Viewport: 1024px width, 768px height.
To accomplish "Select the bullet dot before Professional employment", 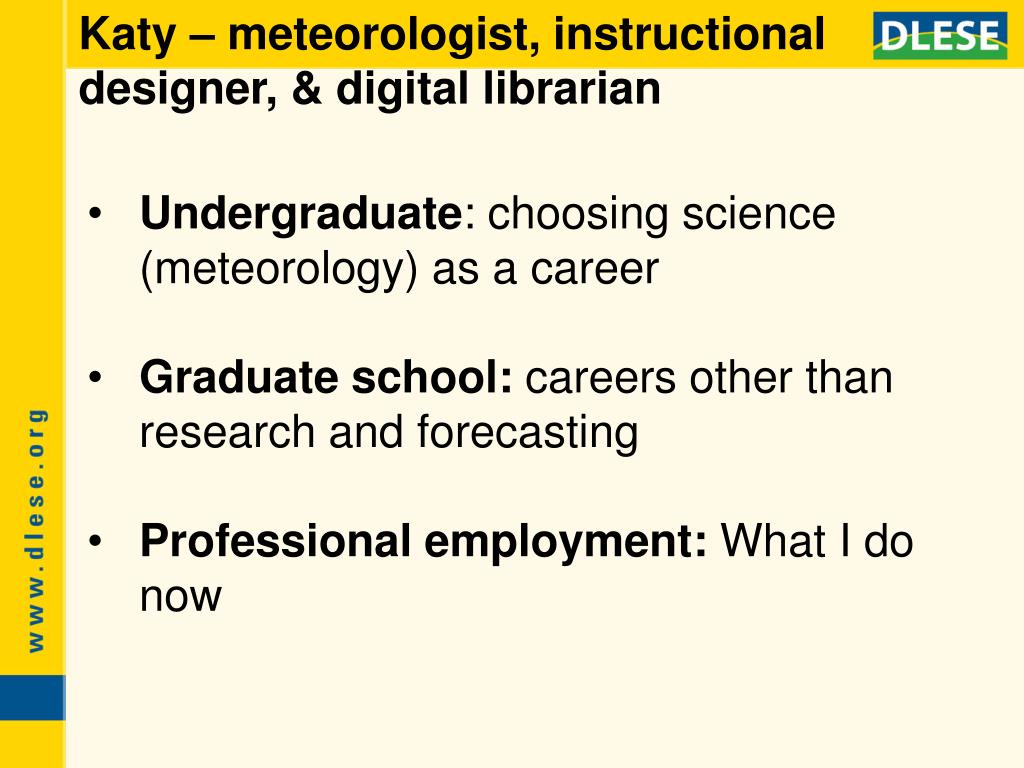I will [96, 541].
